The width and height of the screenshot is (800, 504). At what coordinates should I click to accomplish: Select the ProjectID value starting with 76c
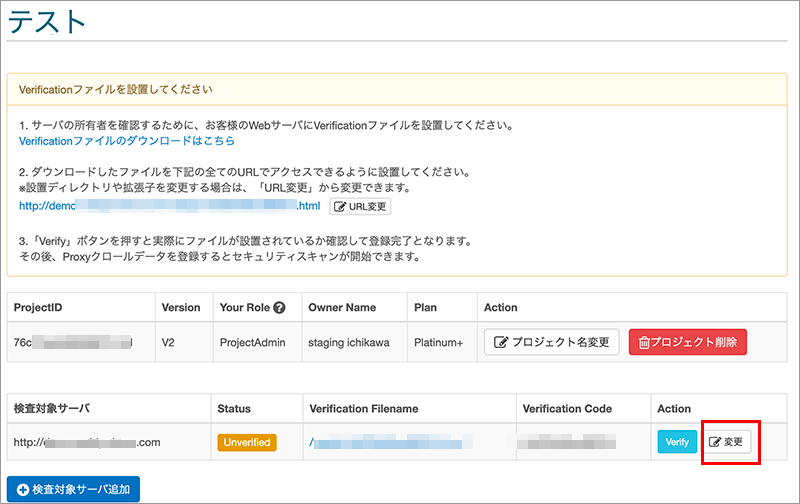coord(72,342)
